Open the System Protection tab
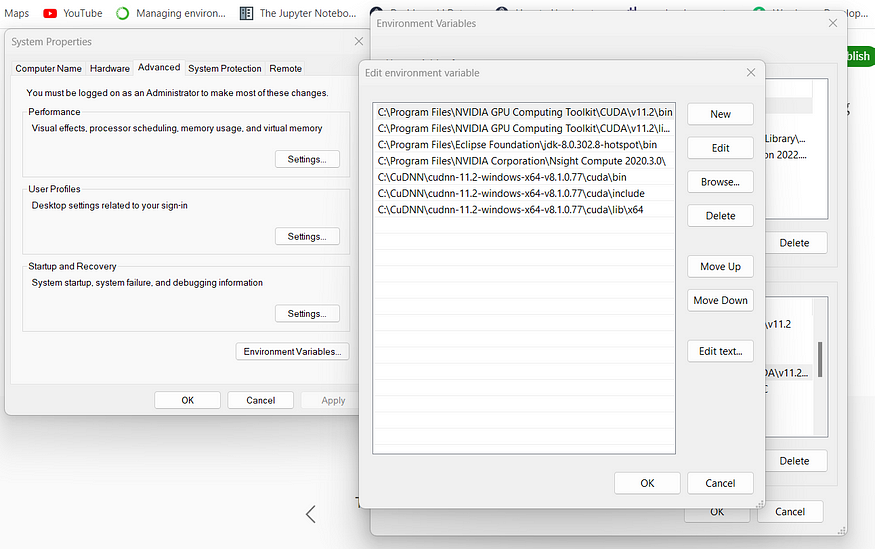875x549 pixels. [224, 69]
